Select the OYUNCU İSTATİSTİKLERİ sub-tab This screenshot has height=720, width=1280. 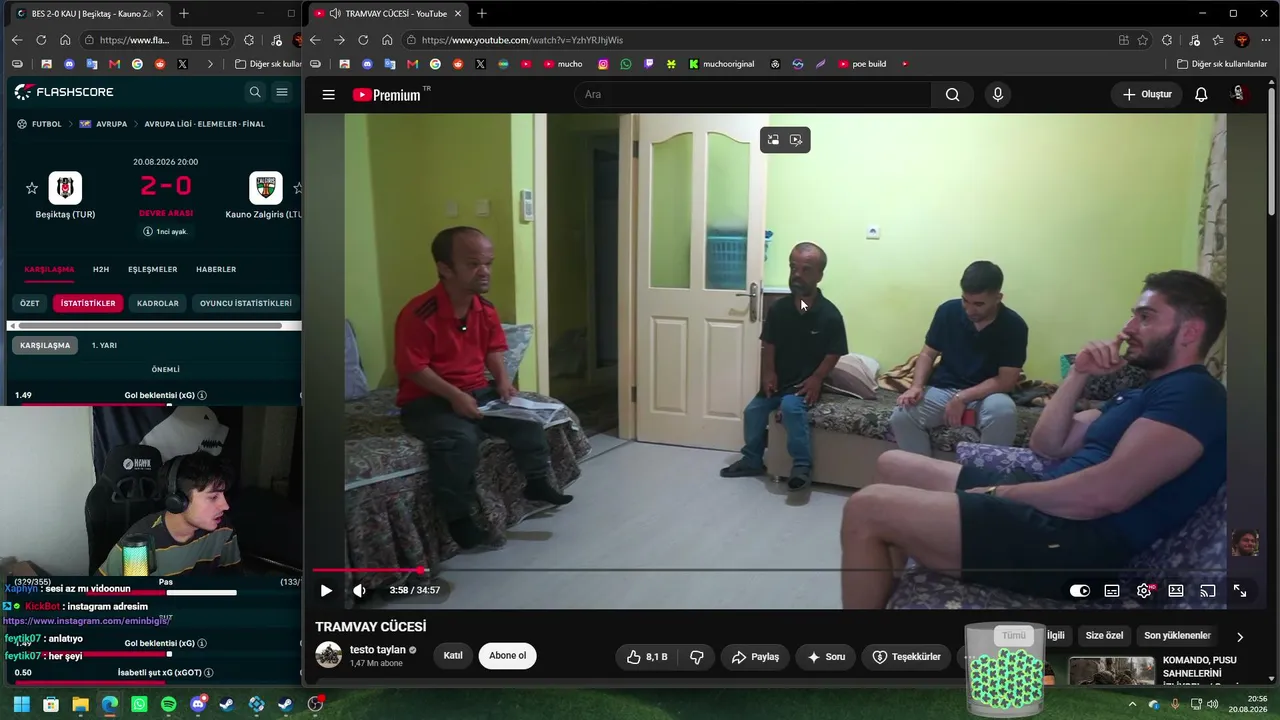246,303
